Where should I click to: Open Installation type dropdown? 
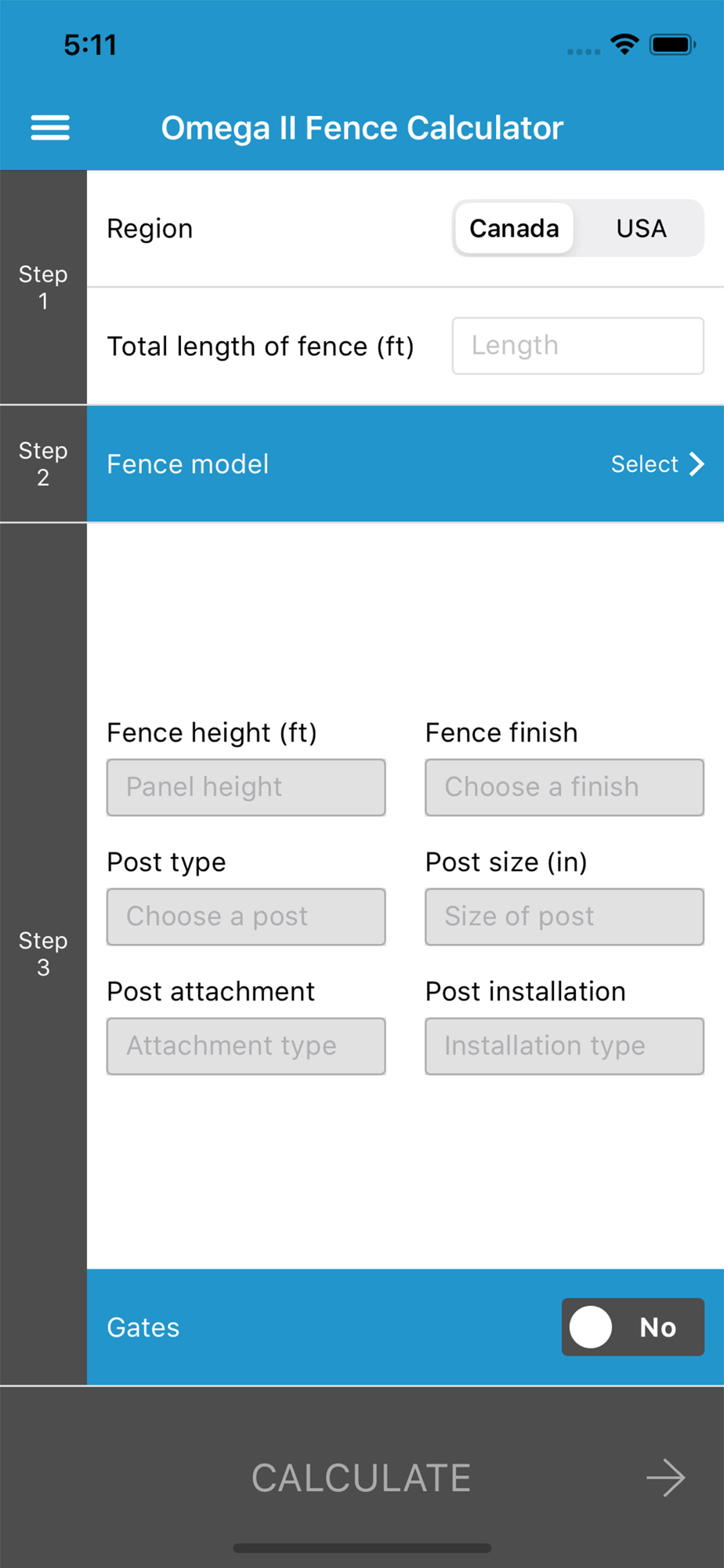pos(564,1046)
